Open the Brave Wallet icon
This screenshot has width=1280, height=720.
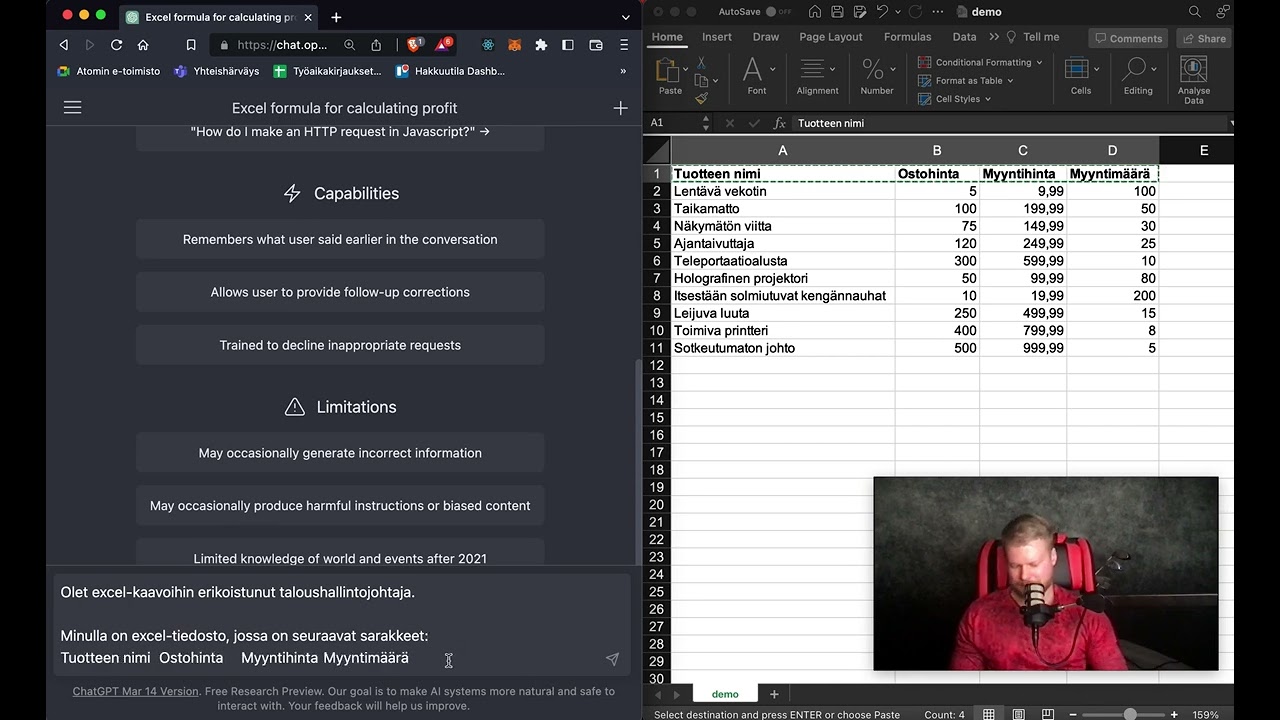pos(596,45)
